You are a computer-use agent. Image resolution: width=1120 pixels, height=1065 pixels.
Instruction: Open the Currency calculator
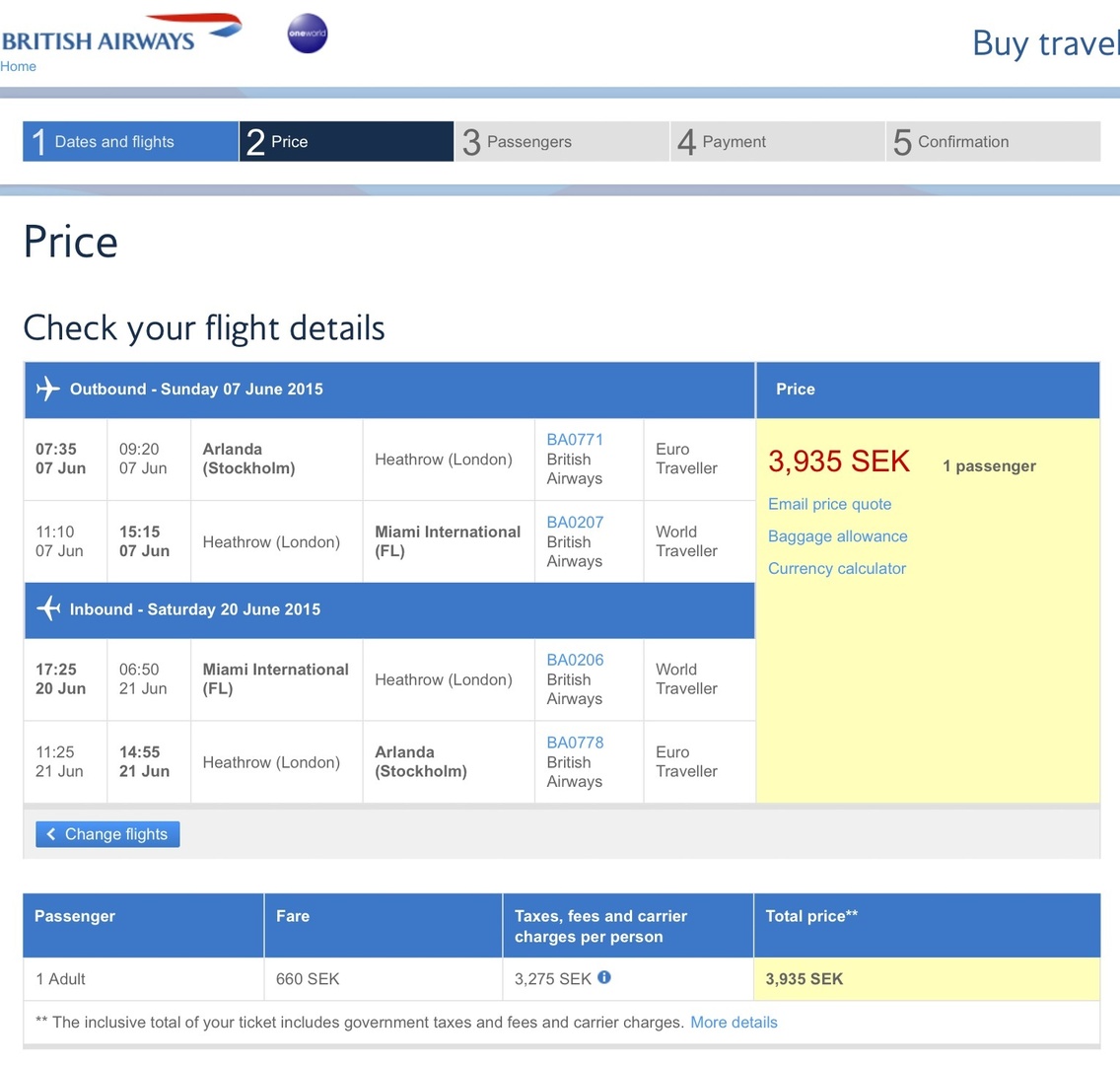[837, 569]
